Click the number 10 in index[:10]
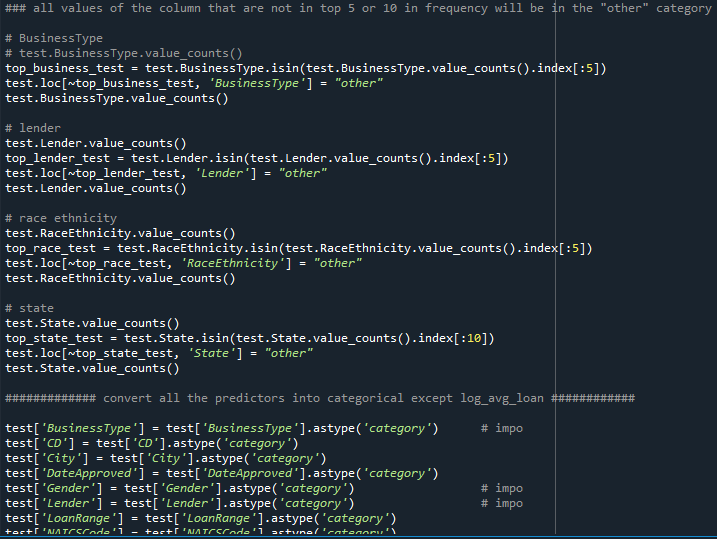Viewport: 717px width, 539px height. click(x=474, y=339)
